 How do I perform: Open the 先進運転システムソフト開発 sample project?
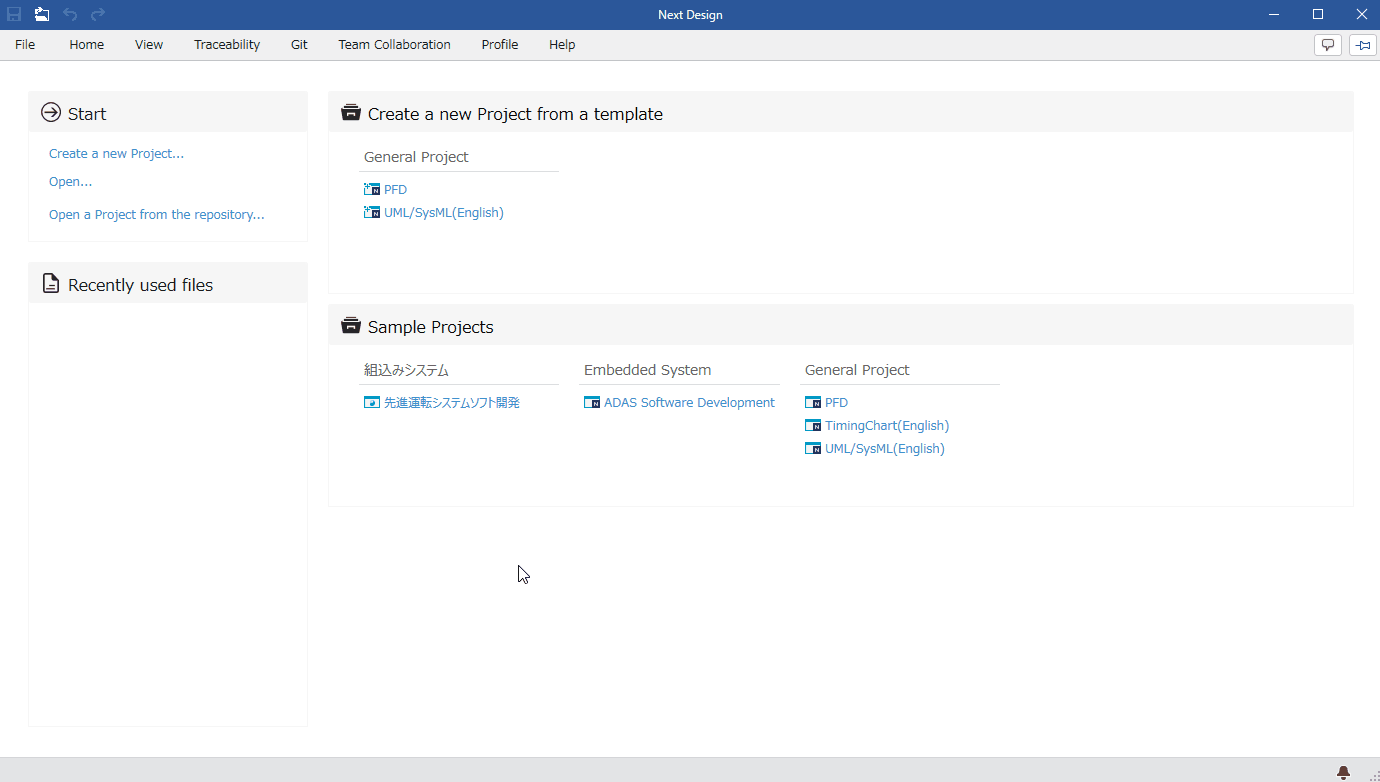pyautogui.click(x=442, y=403)
